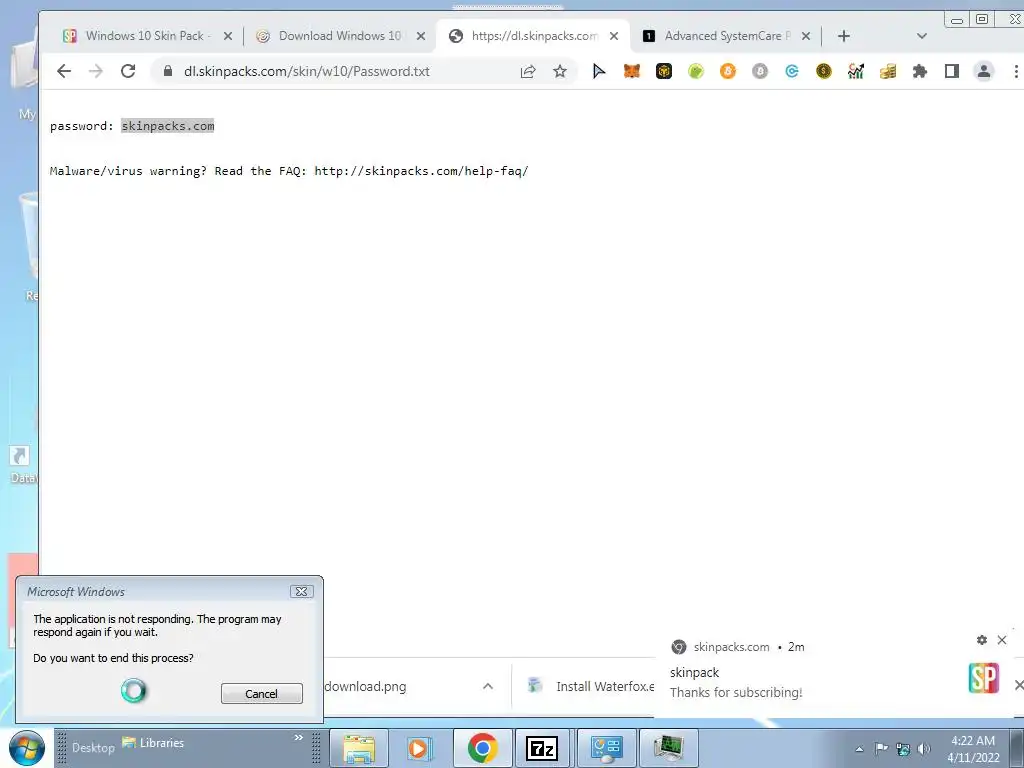The image size is (1024, 768).
Task: Click the cursor arrow extension icon
Action: coord(599,71)
